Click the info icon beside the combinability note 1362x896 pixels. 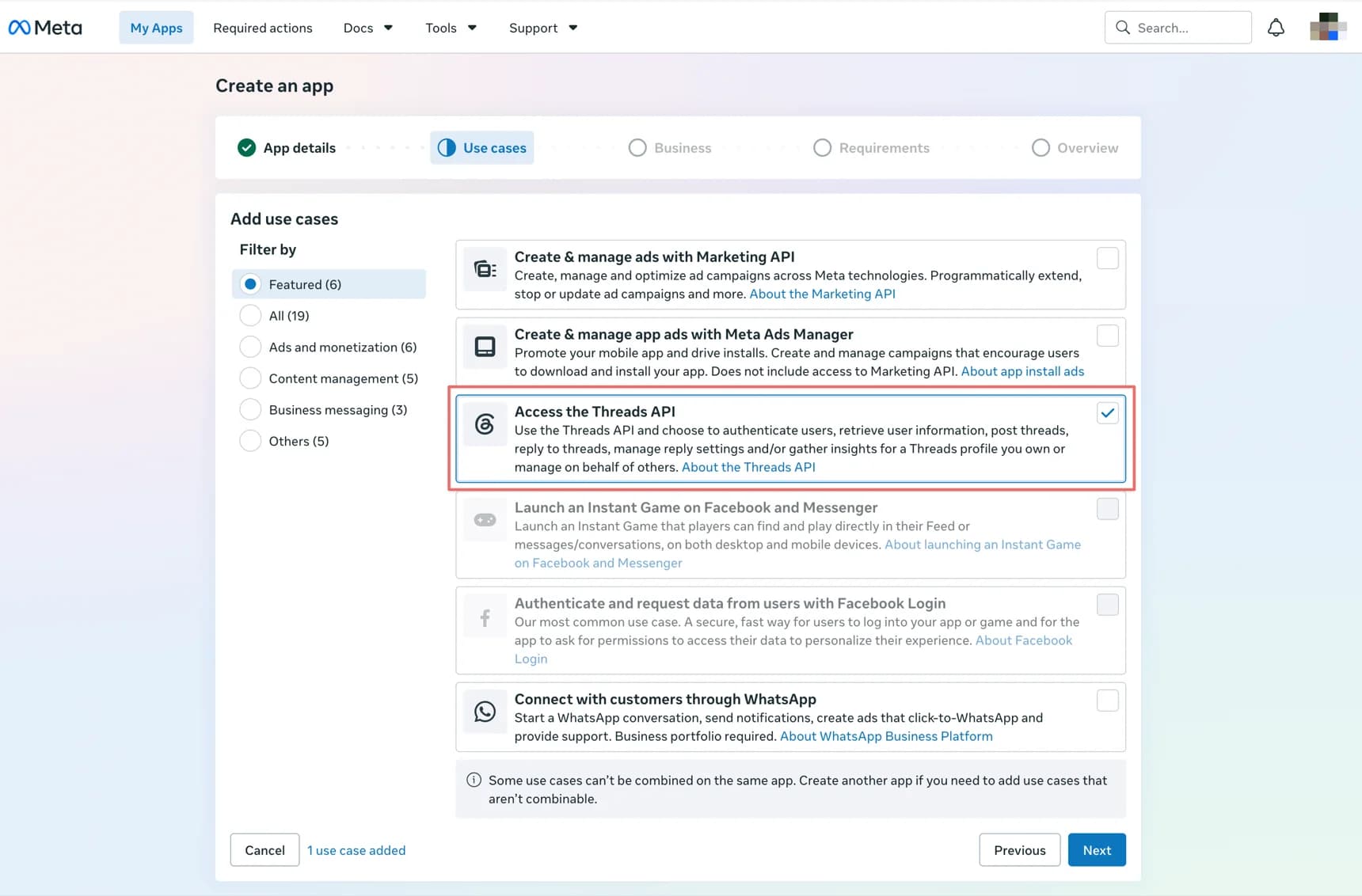tap(474, 780)
